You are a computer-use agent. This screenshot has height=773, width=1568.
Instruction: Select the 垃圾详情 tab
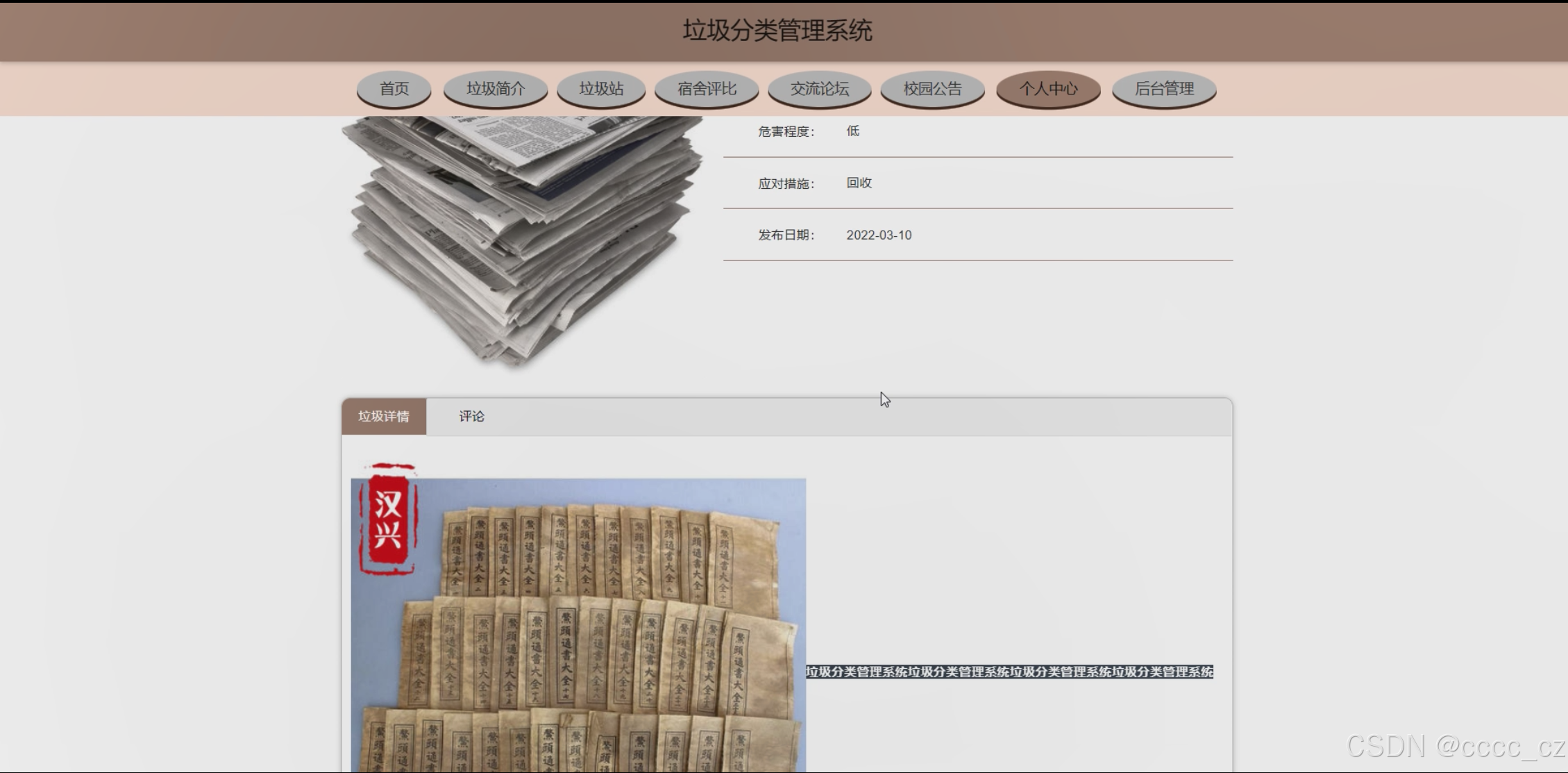tap(384, 417)
